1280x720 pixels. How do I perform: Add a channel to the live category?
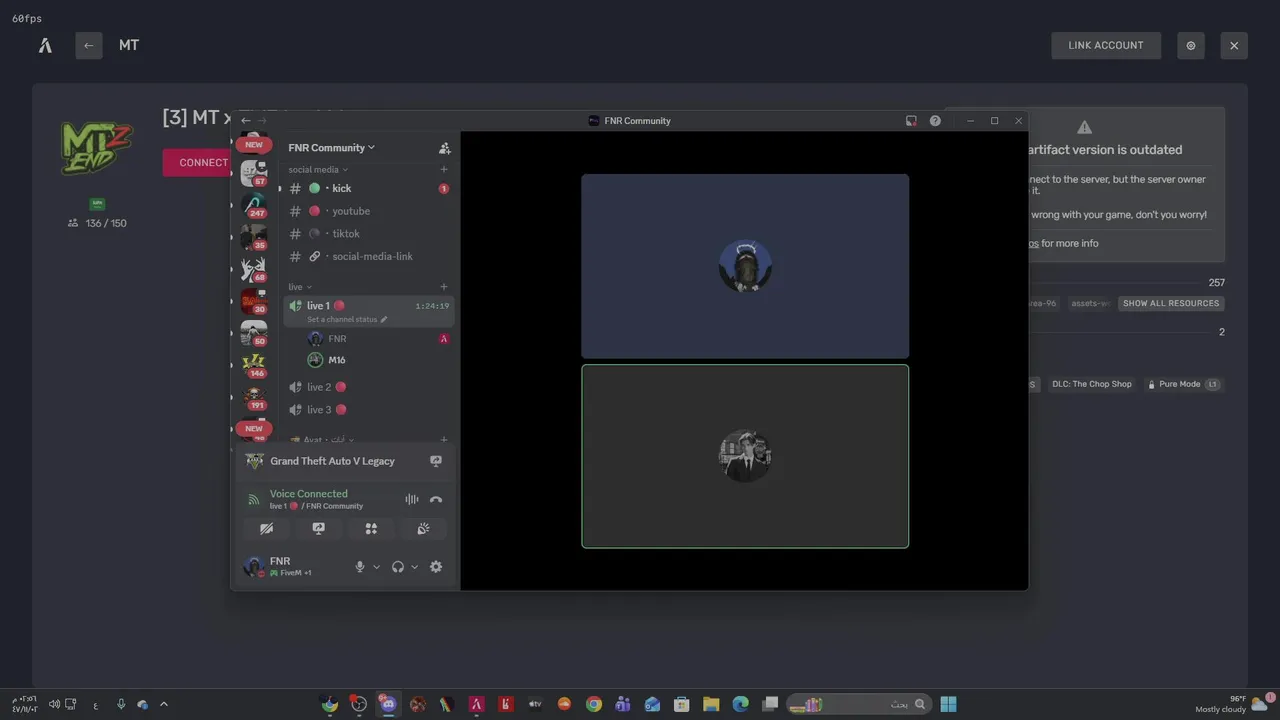[x=444, y=287]
